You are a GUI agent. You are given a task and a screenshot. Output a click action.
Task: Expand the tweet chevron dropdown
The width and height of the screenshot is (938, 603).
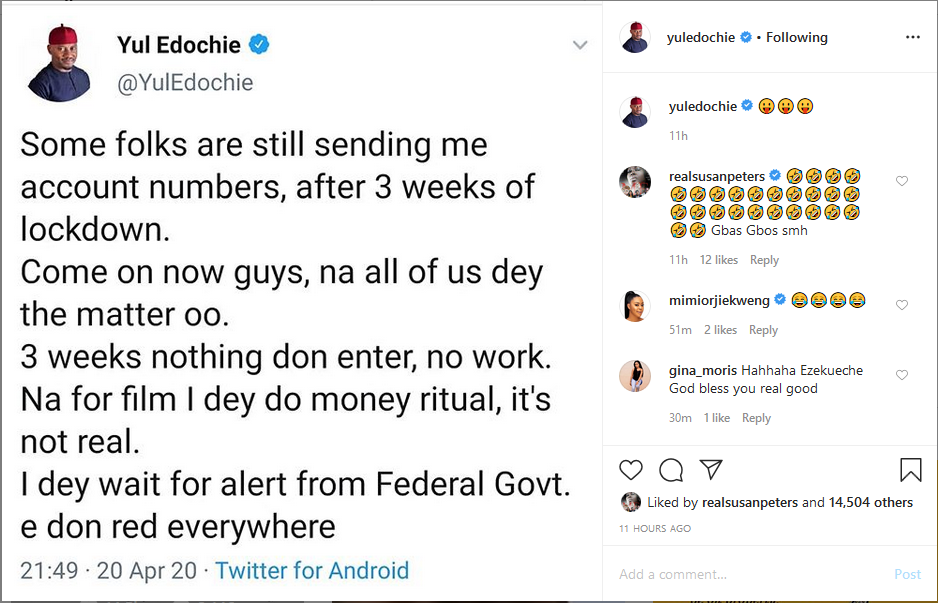tap(579, 45)
